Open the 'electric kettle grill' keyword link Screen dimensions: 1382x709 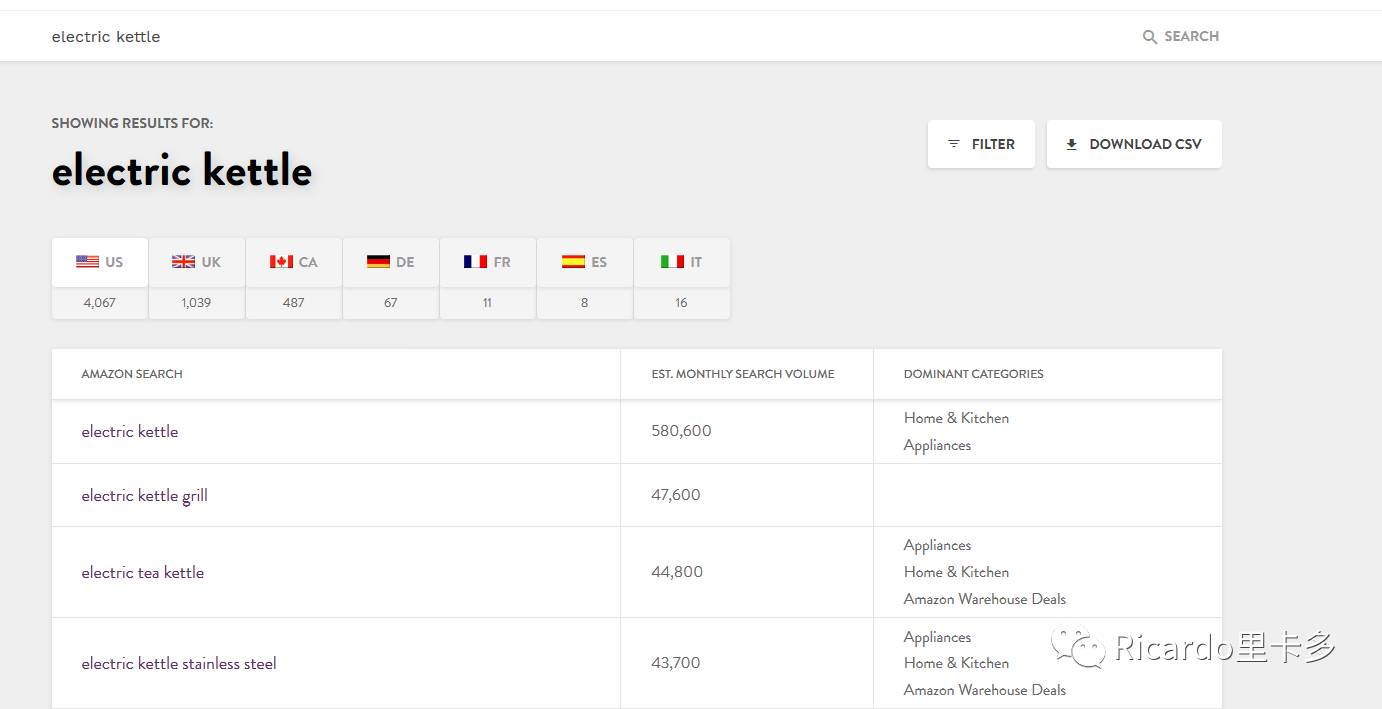[144, 496]
